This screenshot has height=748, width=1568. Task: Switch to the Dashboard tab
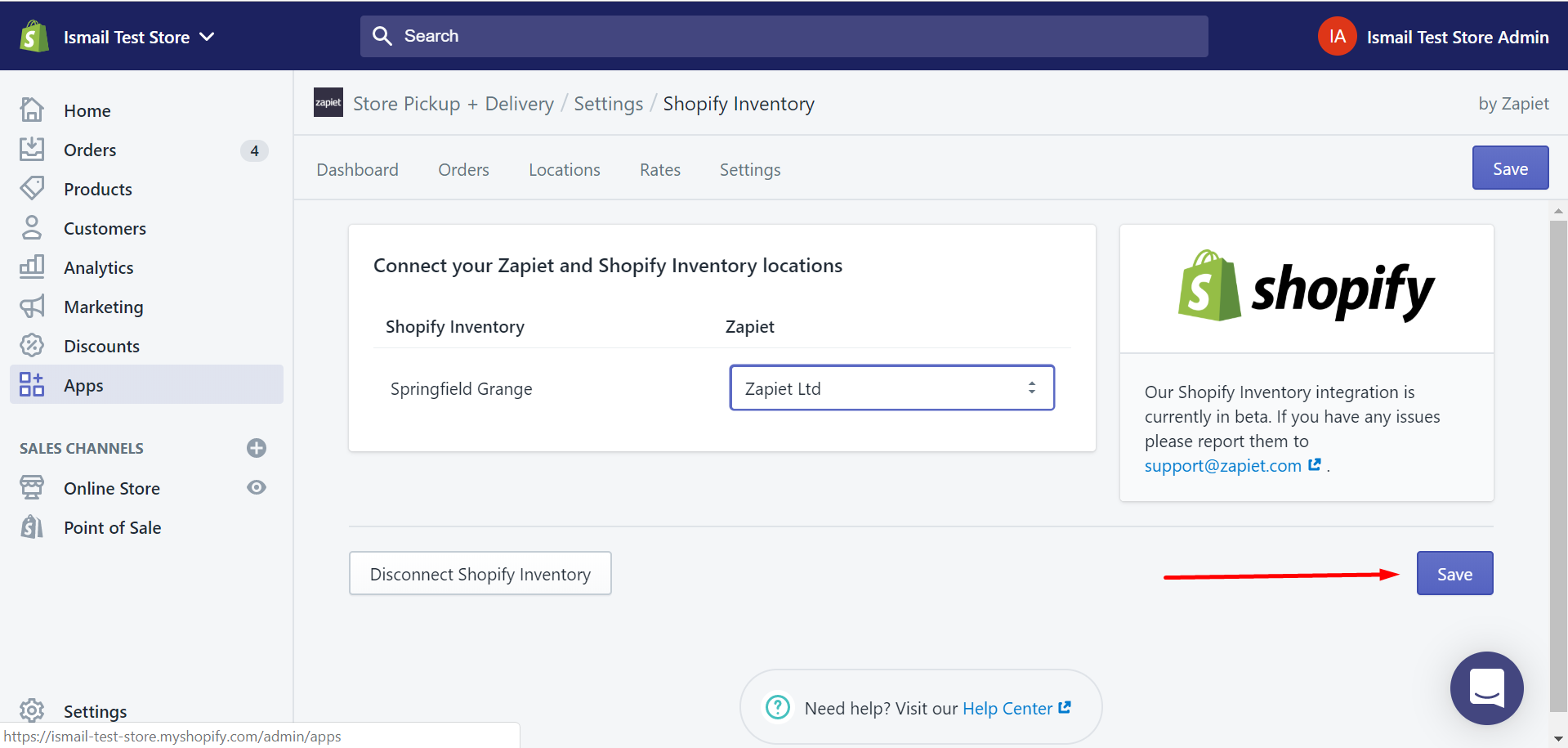coord(358,169)
